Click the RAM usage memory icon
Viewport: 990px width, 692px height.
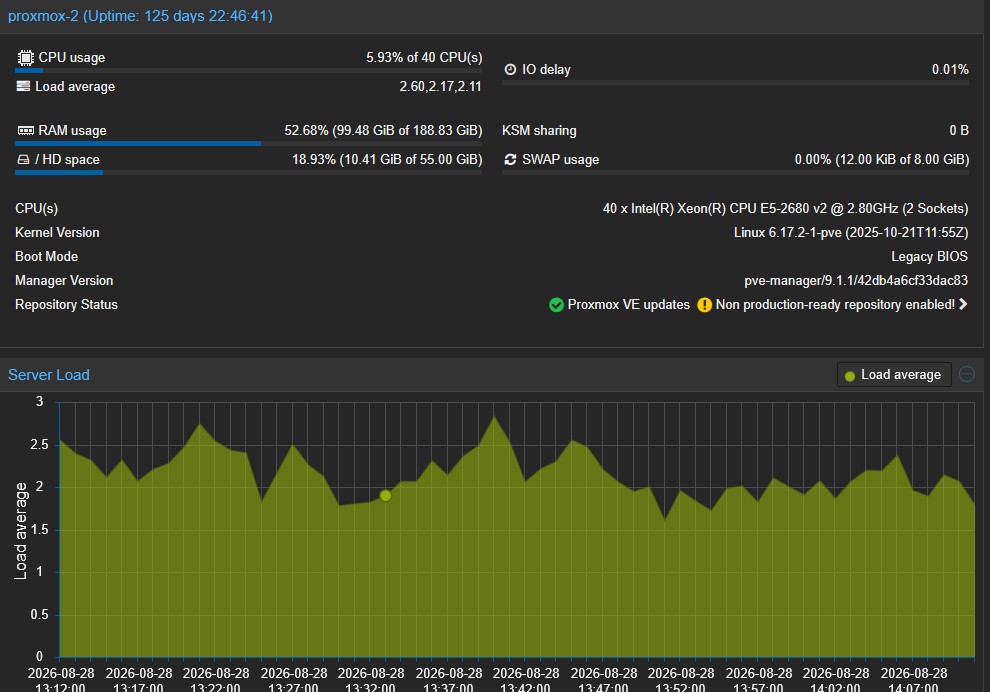[x=25, y=130]
